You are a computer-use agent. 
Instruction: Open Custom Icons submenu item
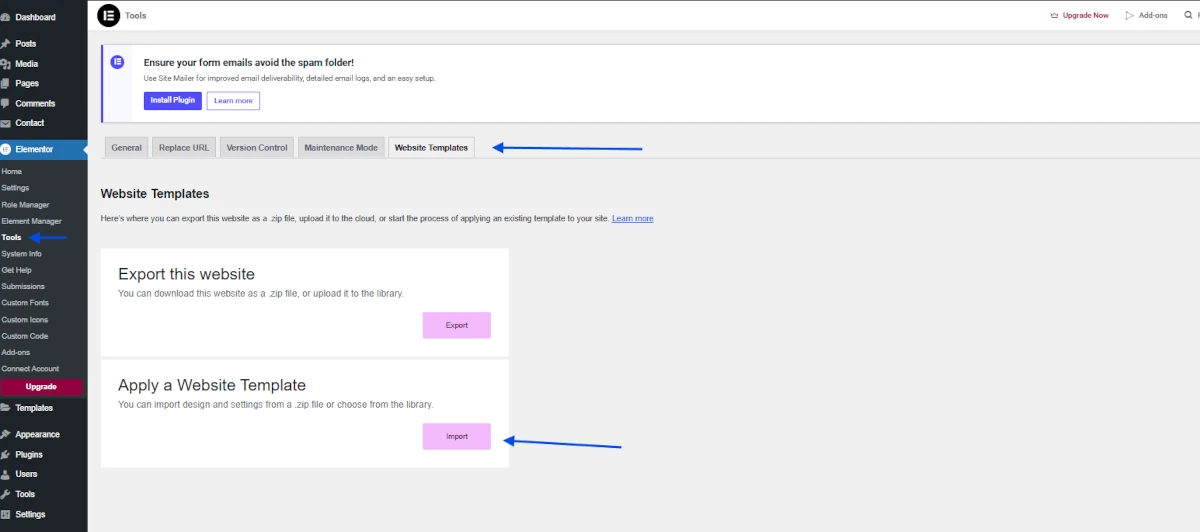click(x=25, y=319)
